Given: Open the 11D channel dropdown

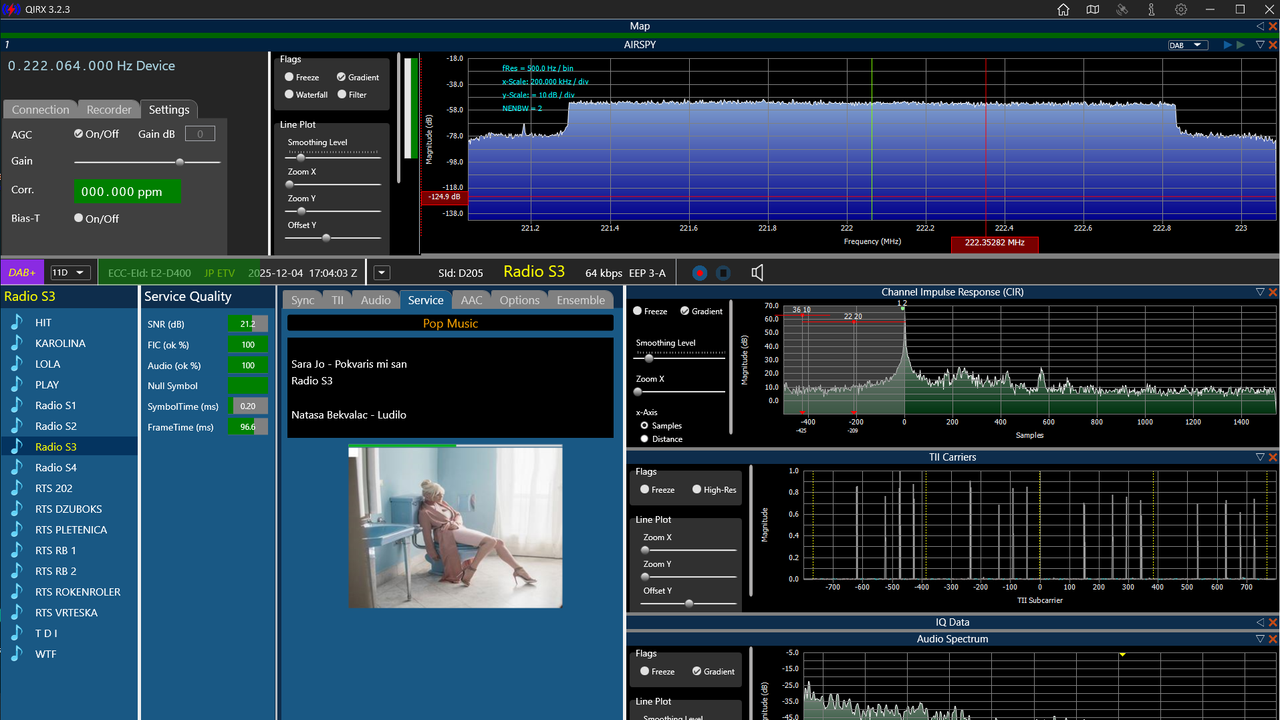Looking at the screenshot, I should tap(70, 272).
